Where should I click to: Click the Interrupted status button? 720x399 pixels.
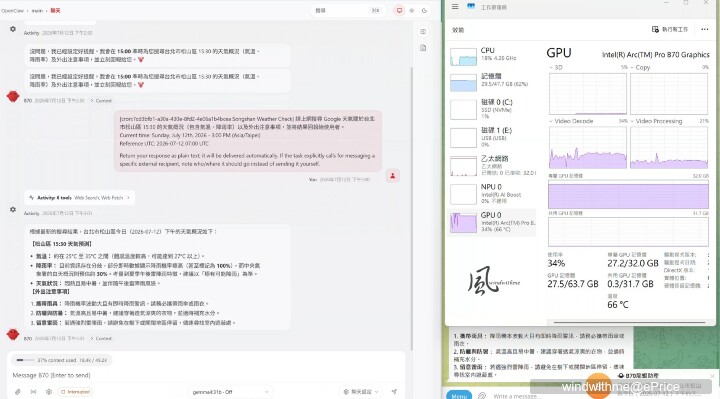[75, 392]
